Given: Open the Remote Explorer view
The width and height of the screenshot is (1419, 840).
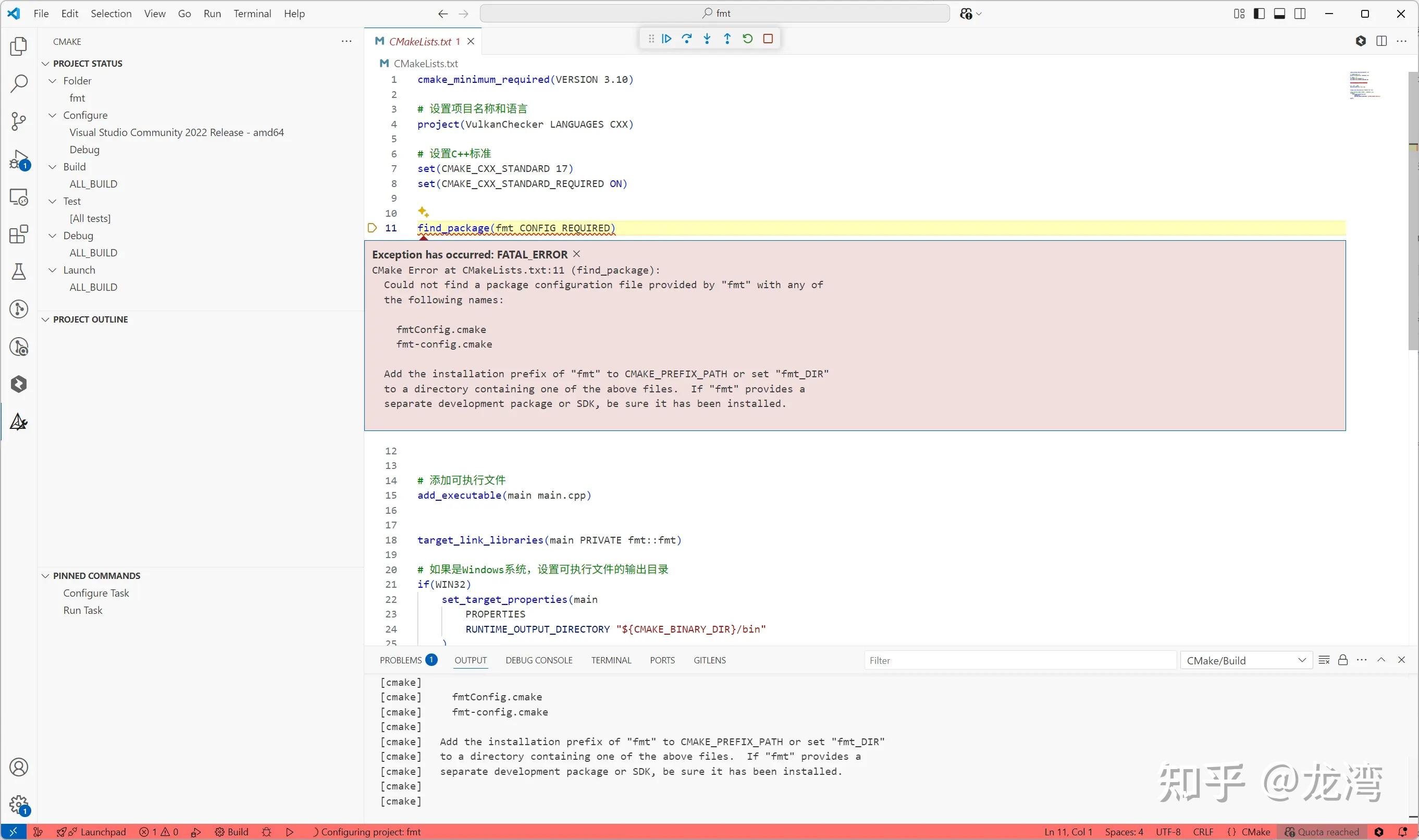Looking at the screenshot, I should point(19,196).
